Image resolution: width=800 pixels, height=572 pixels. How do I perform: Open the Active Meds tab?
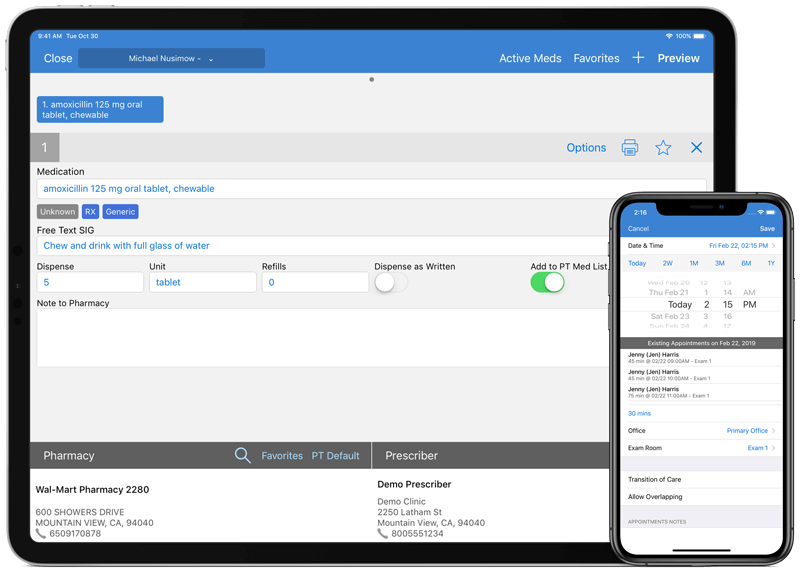click(x=530, y=59)
